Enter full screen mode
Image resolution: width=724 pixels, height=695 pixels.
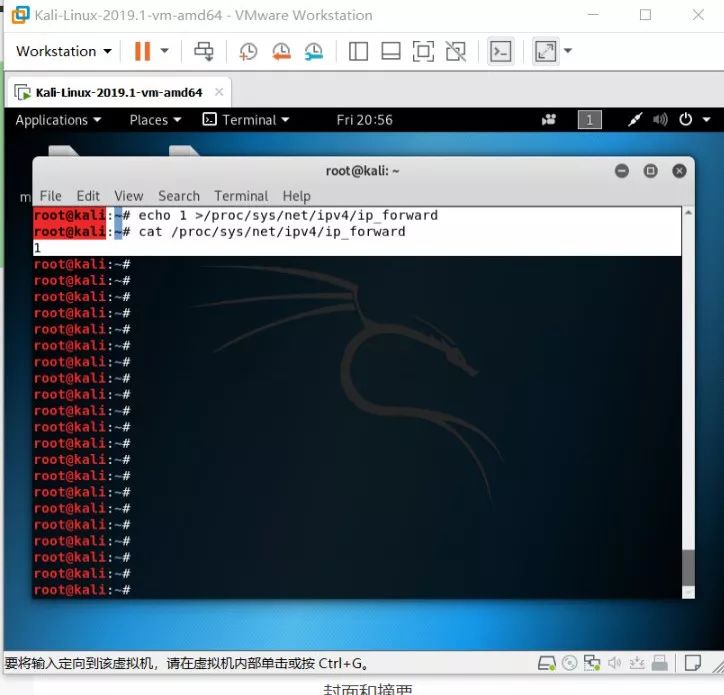[423, 51]
